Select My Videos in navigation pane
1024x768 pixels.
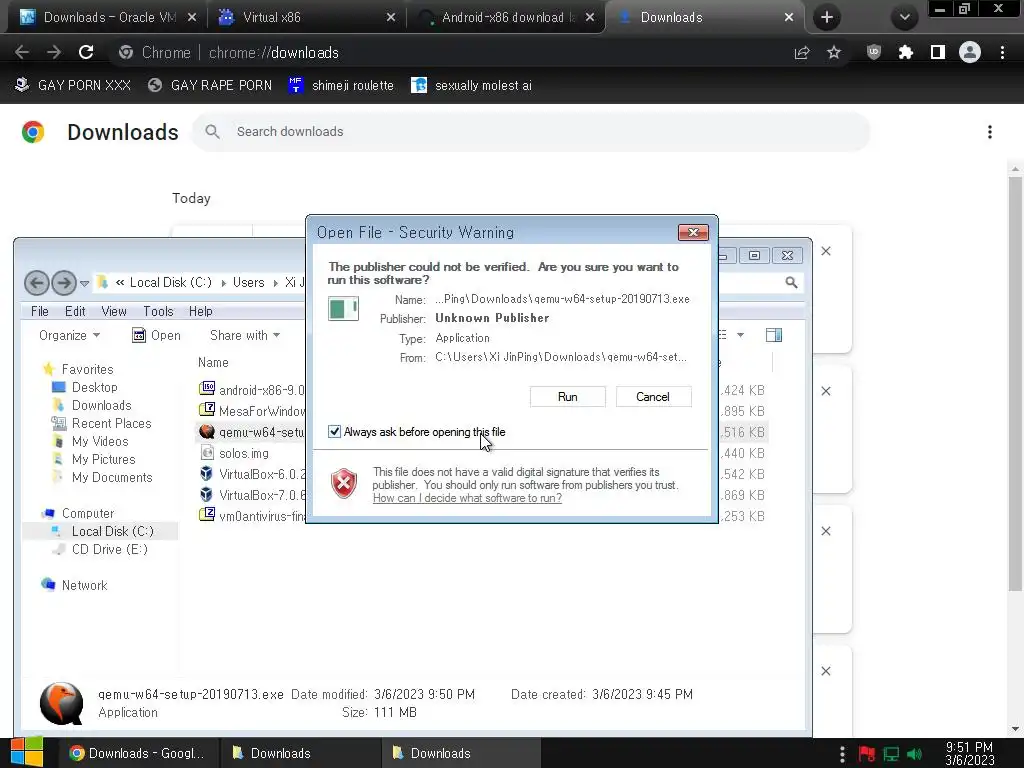click(91, 441)
